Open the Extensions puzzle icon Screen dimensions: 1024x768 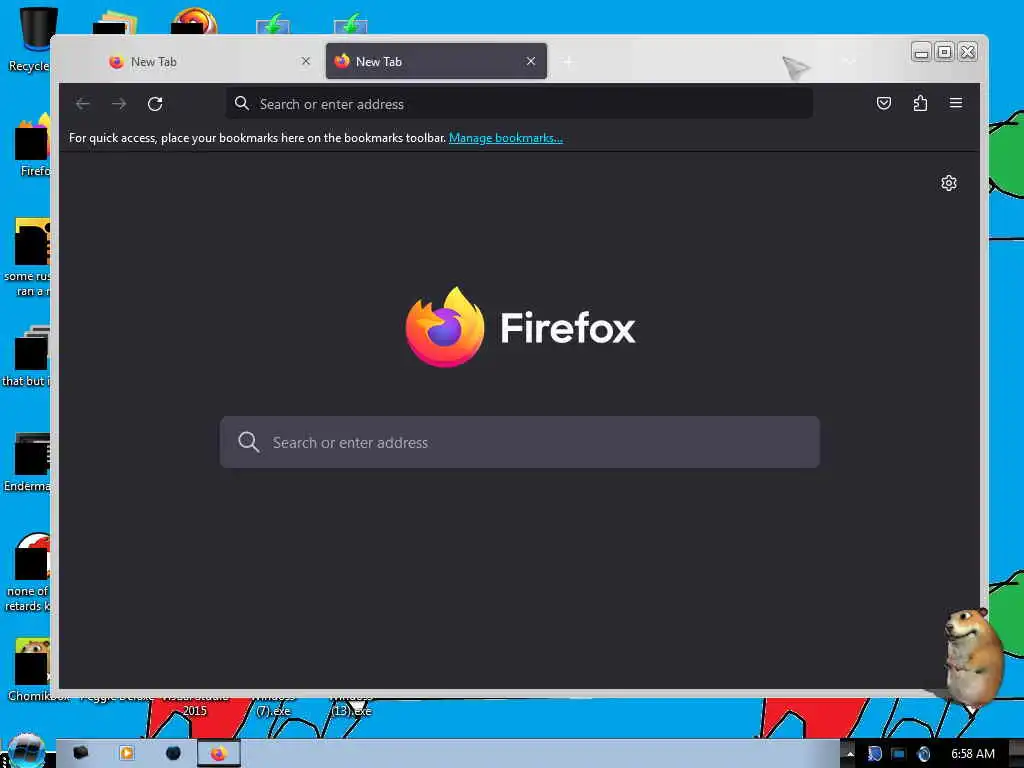tap(920, 103)
